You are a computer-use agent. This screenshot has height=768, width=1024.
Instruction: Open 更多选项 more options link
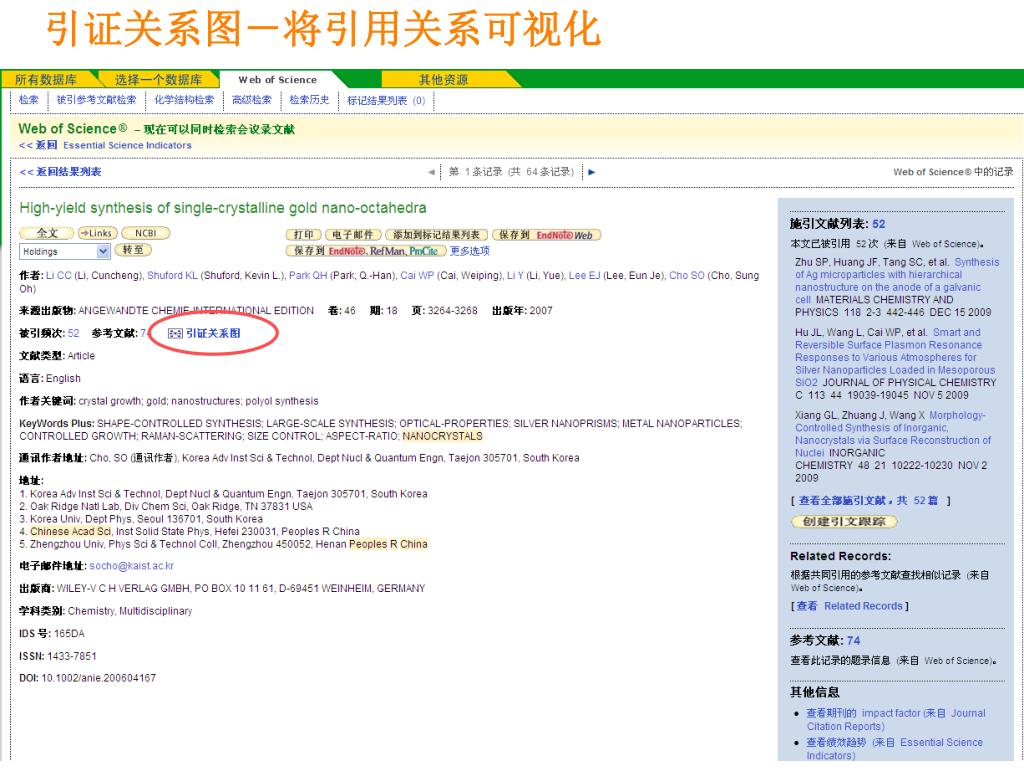470,251
